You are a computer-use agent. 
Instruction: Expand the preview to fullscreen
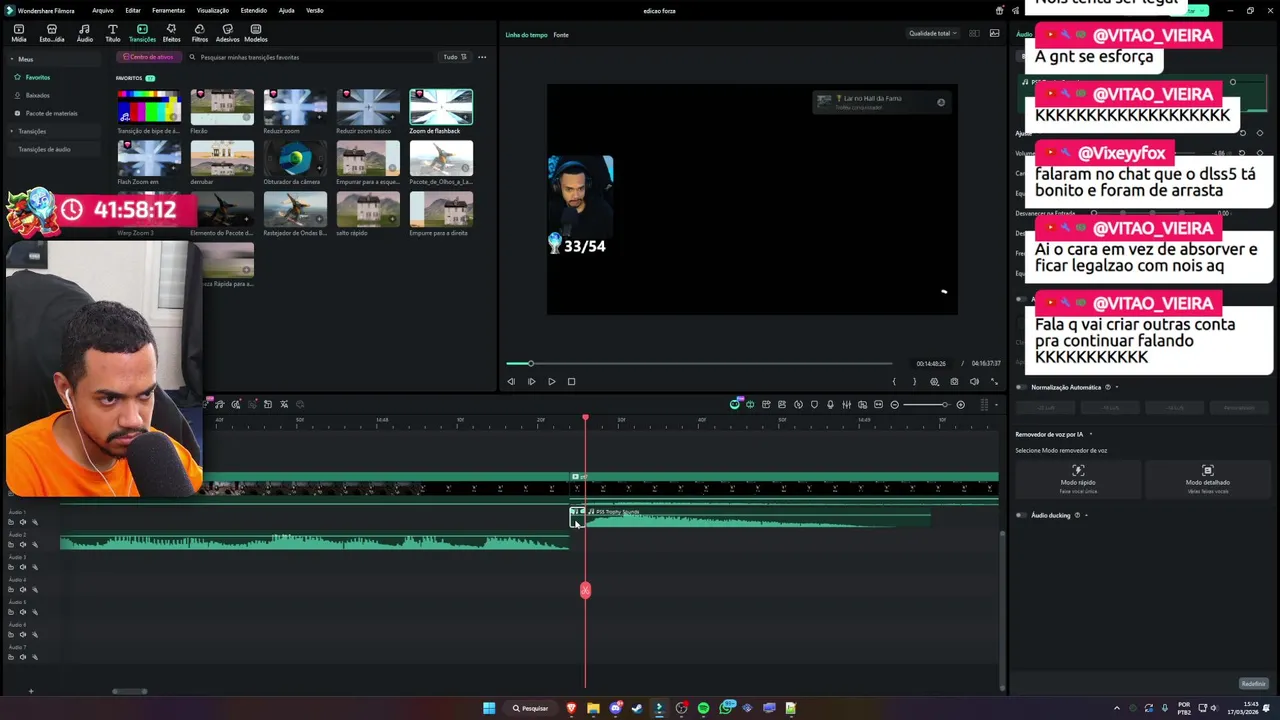[x=993, y=381]
